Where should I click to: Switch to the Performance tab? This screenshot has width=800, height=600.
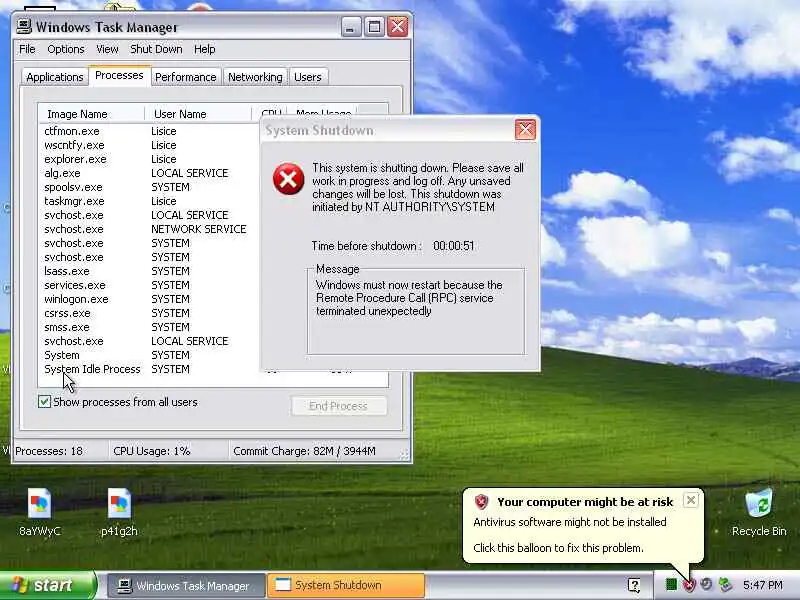186,77
